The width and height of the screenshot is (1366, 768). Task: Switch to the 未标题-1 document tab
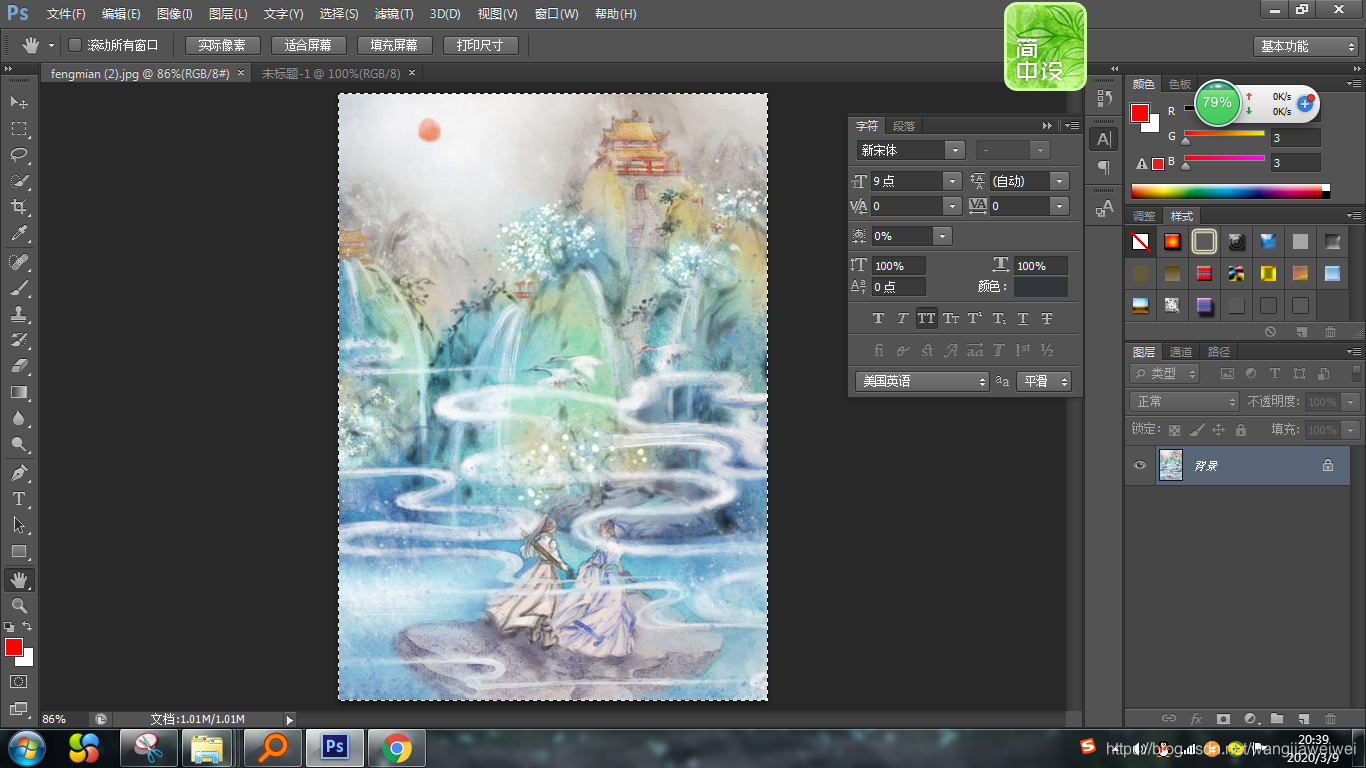coord(331,73)
